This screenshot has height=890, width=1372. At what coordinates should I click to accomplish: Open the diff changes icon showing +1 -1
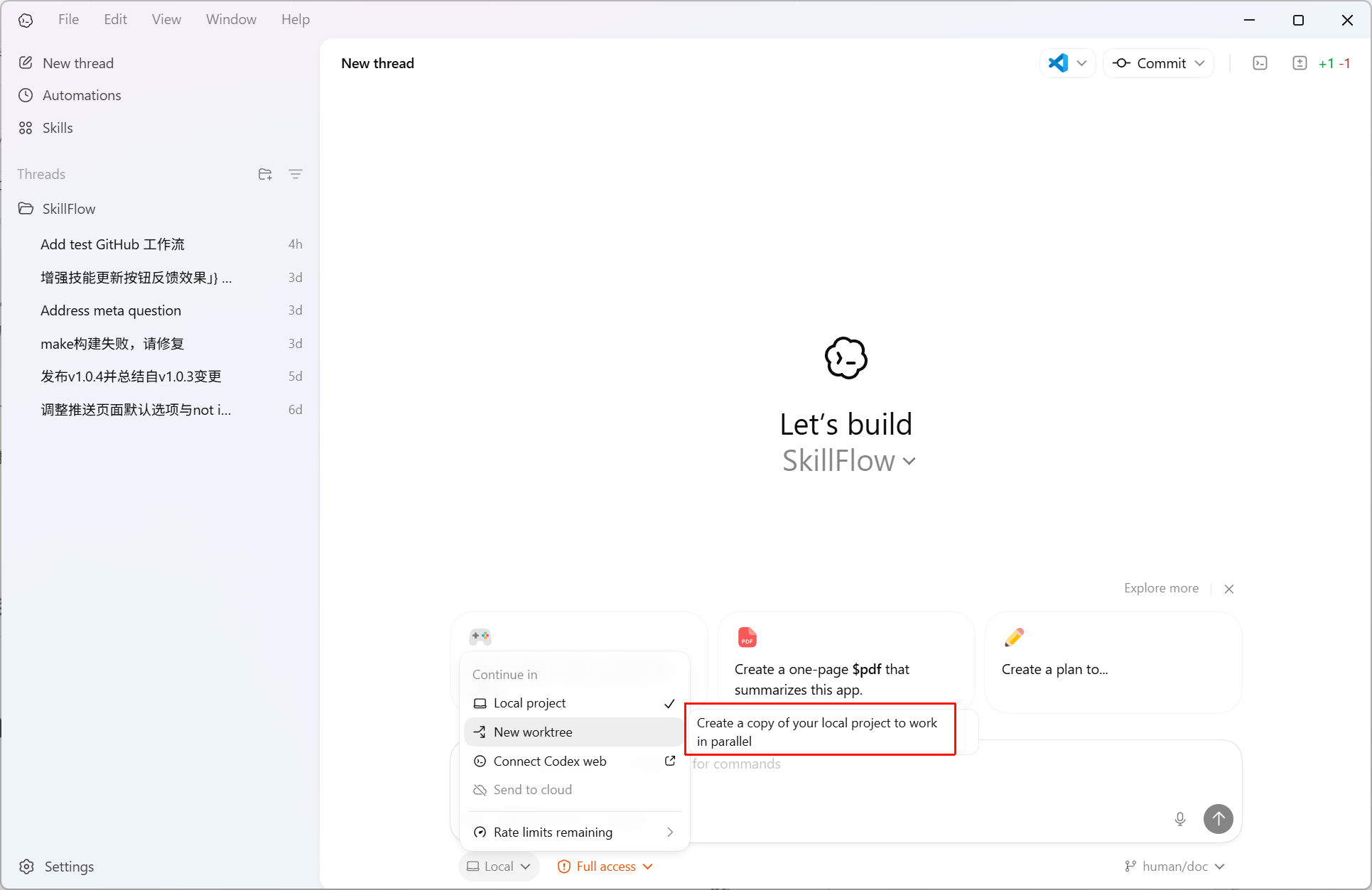point(1300,63)
